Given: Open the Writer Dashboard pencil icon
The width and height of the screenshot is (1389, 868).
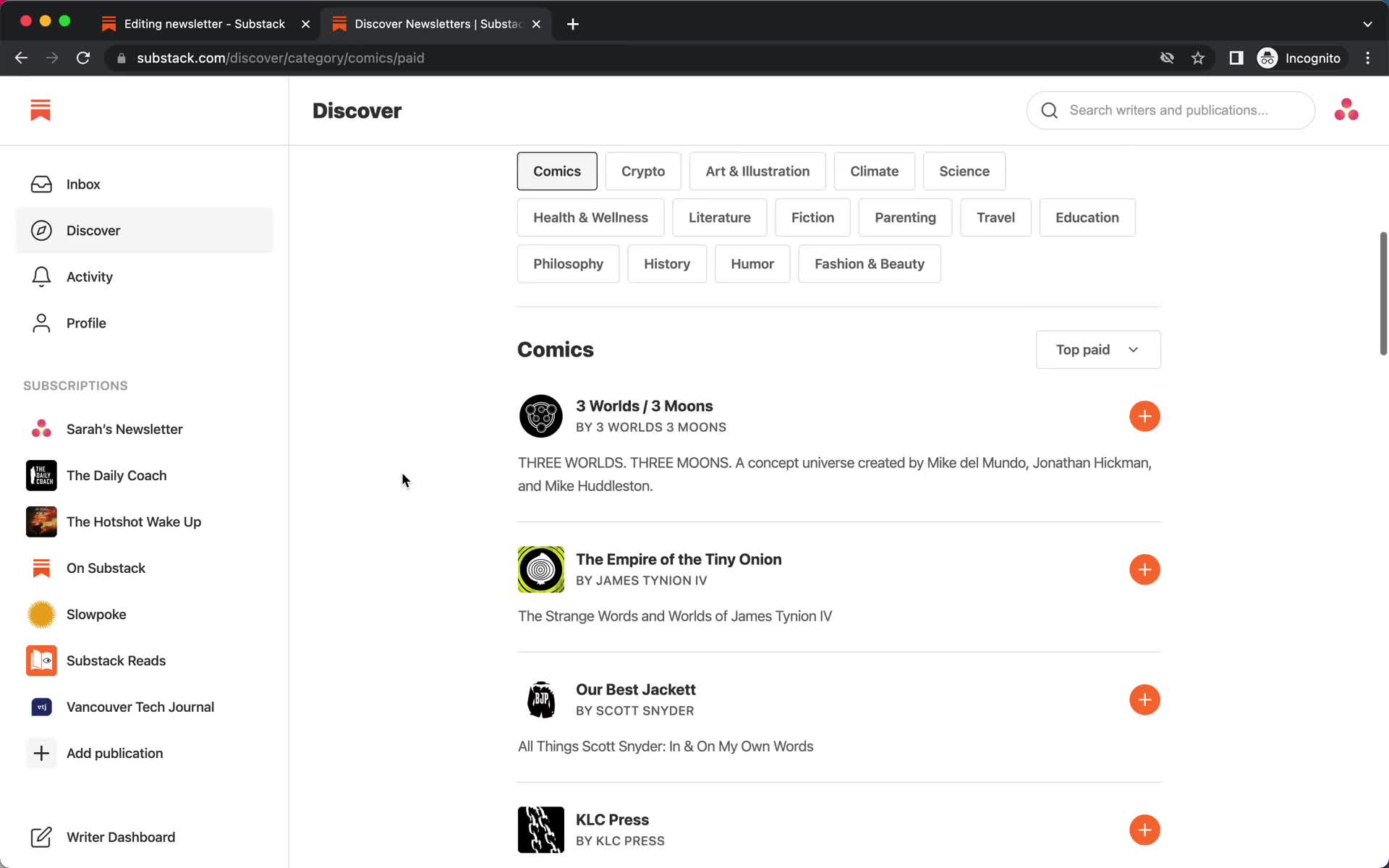Looking at the screenshot, I should [41, 837].
